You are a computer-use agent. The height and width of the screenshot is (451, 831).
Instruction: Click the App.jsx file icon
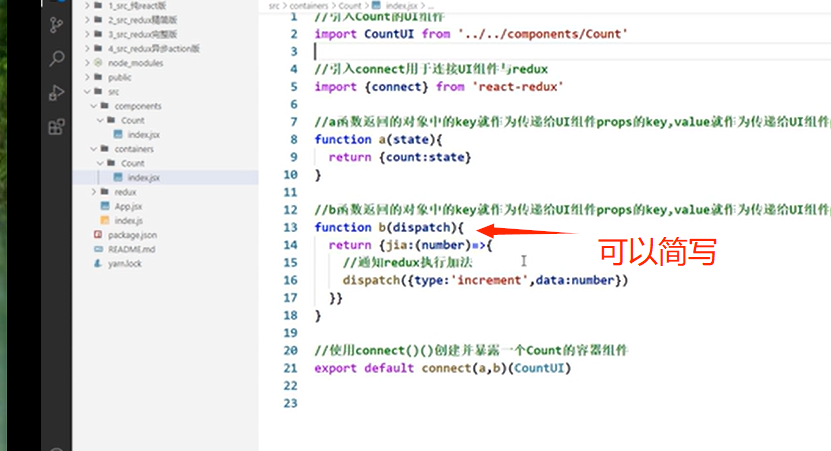[x=105, y=206]
